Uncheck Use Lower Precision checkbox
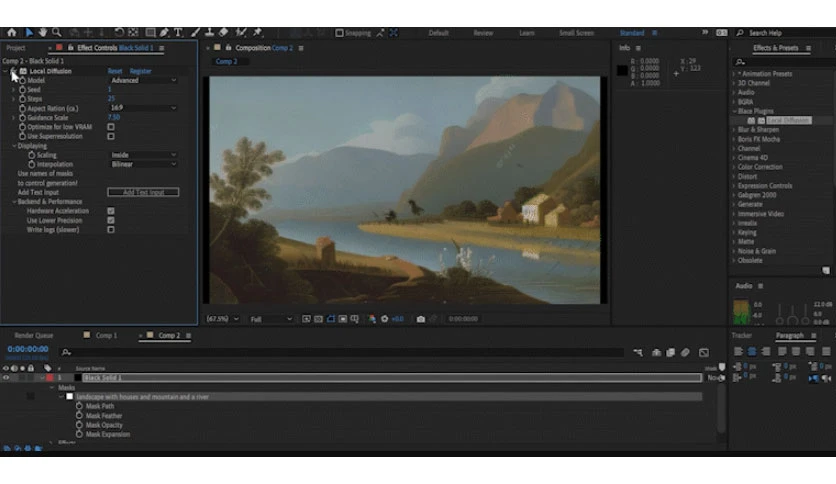Image resolution: width=836 pixels, height=484 pixels. (111, 220)
